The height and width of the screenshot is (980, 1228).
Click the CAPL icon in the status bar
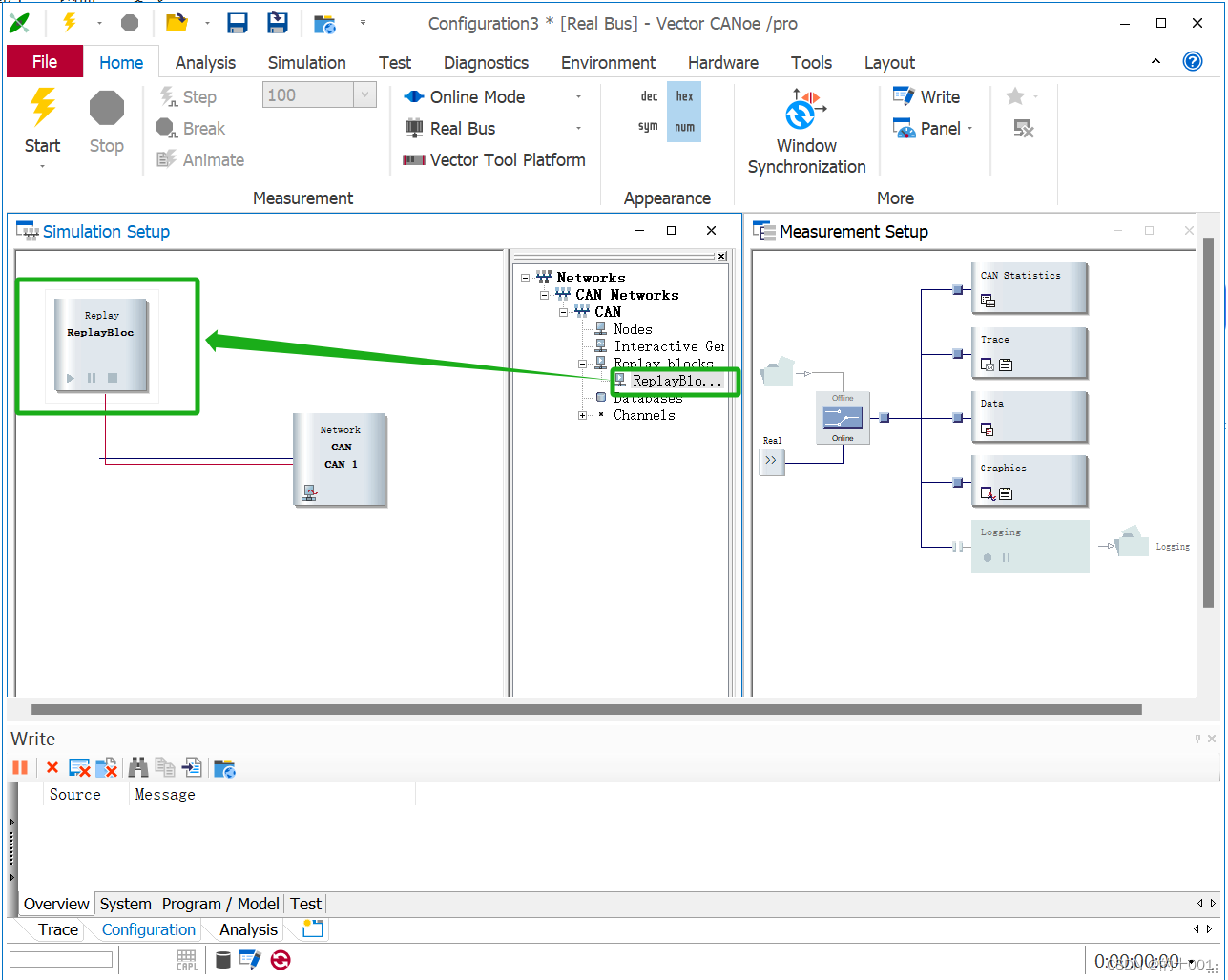[187, 960]
